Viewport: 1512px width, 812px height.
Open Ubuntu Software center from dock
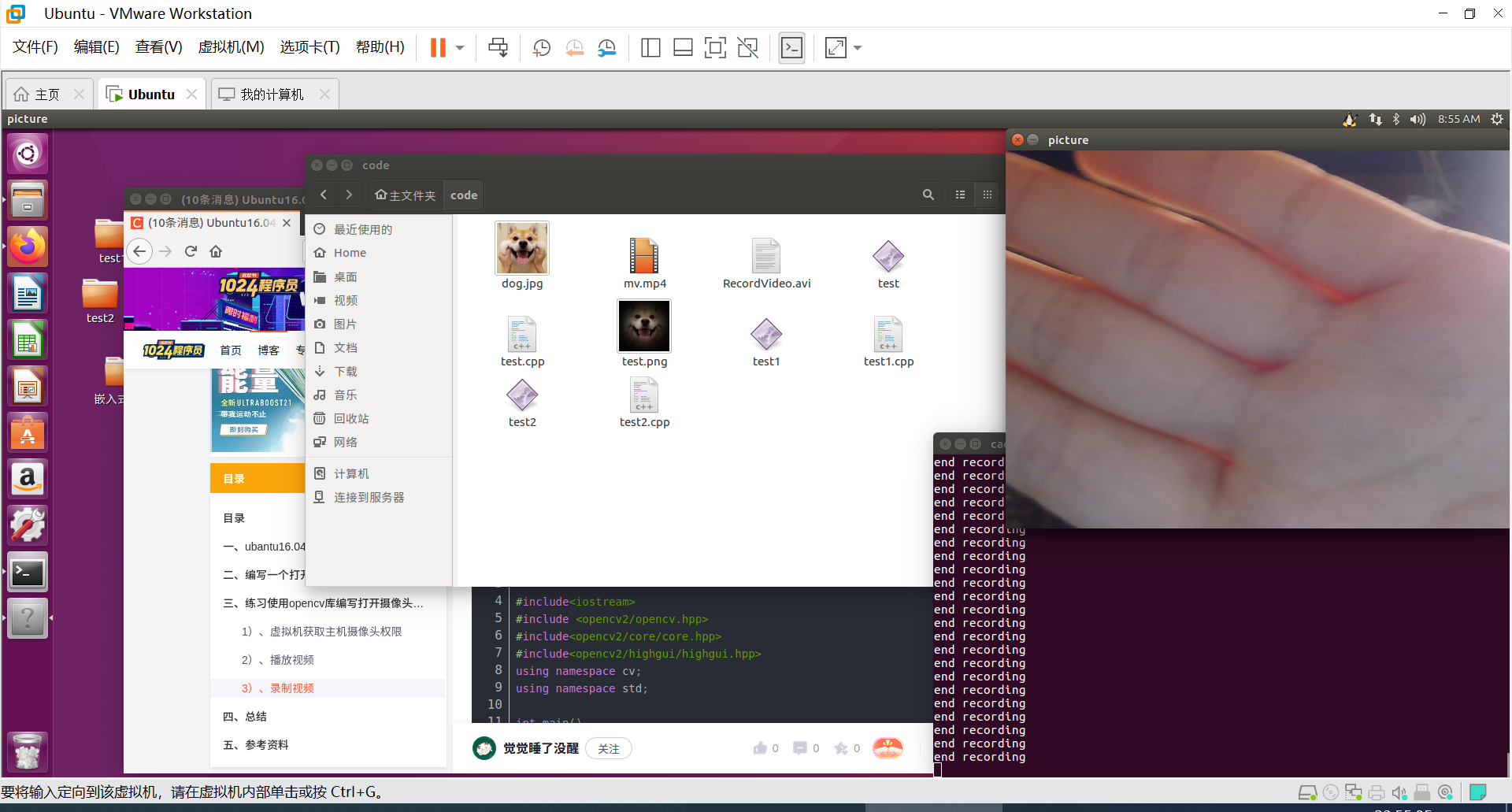pyautogui.click(x=28, y=432)
